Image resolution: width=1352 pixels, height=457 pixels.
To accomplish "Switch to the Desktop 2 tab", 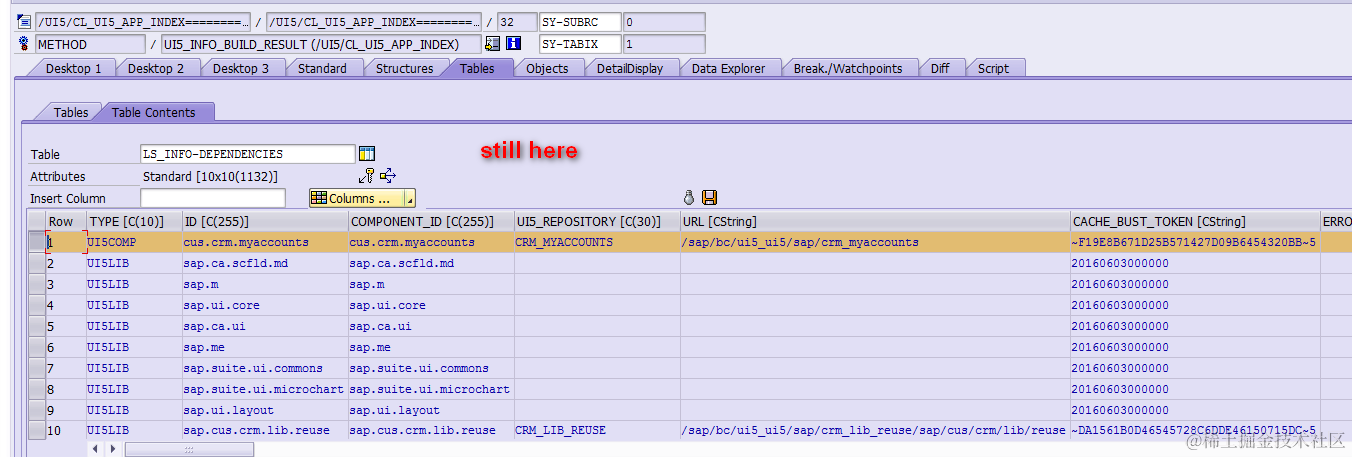I will click(x=155, y=68).
